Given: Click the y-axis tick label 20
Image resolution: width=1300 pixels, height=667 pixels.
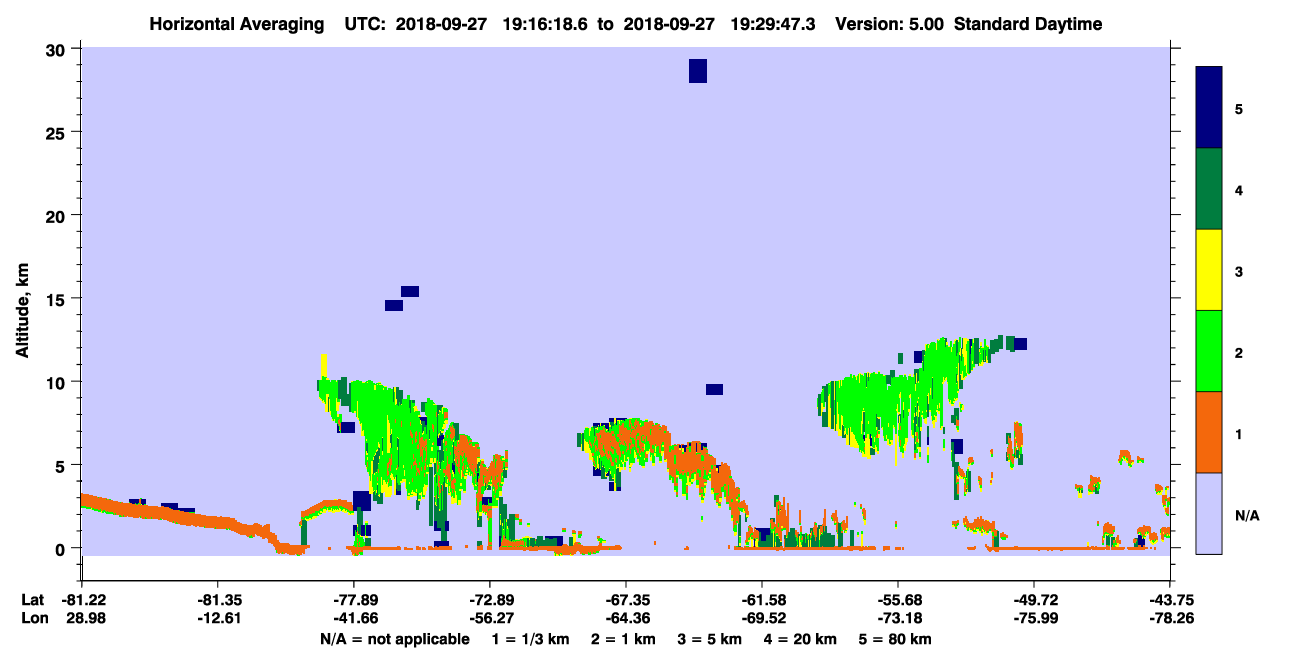Looking at the screenshot, I should click(58, 215).
